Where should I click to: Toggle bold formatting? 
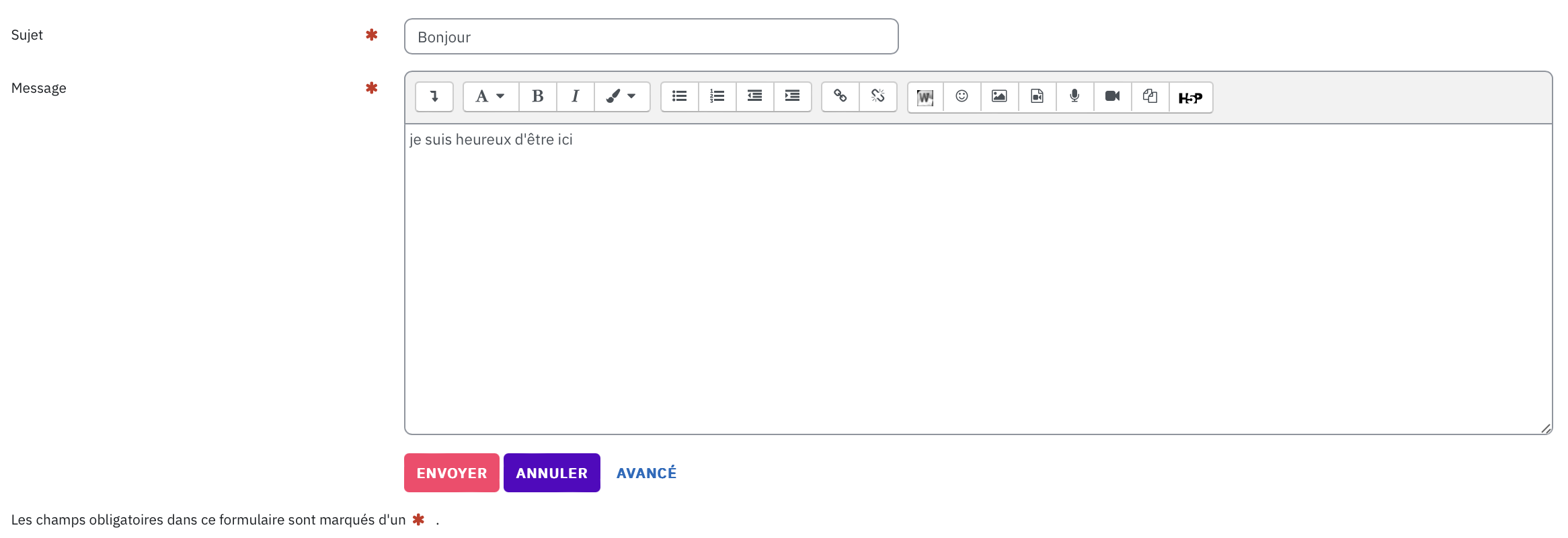[538, 97]
